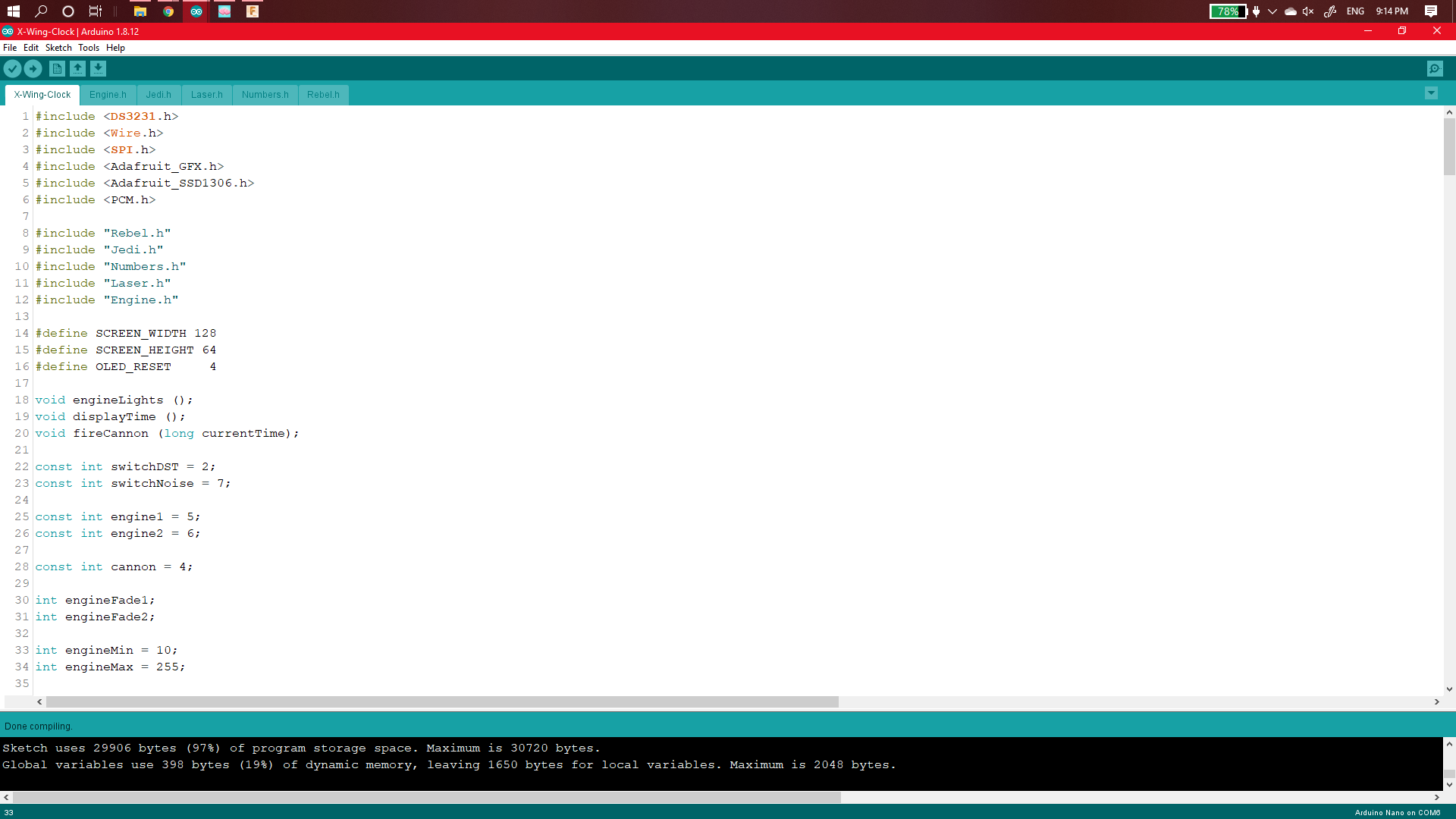Mute system volume via the speaker icon

pos(1307,11)
